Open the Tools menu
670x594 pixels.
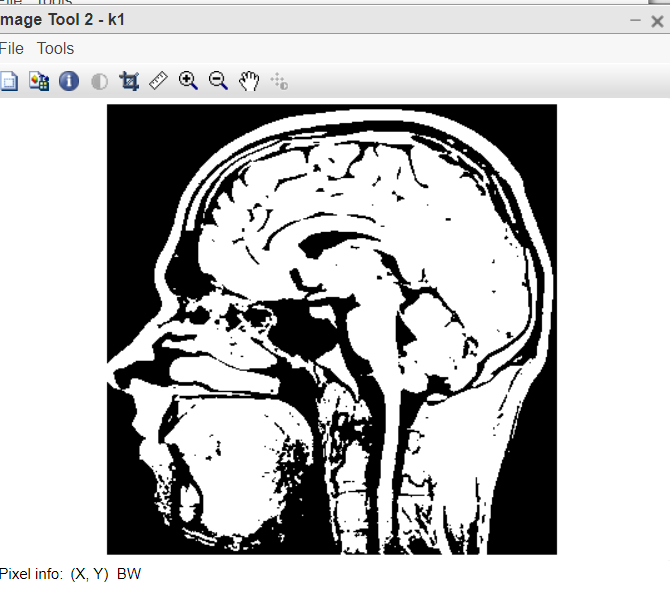click(x=55, y=48)
